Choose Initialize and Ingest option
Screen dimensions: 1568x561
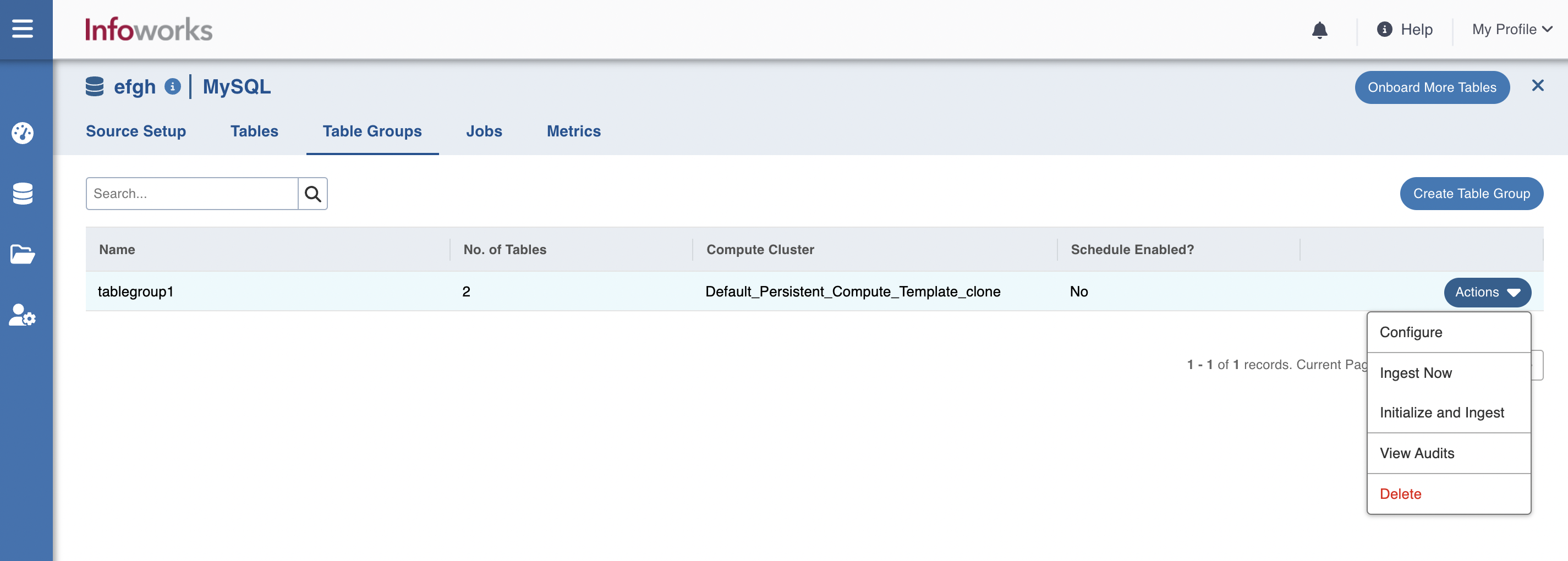(1449, 413)
